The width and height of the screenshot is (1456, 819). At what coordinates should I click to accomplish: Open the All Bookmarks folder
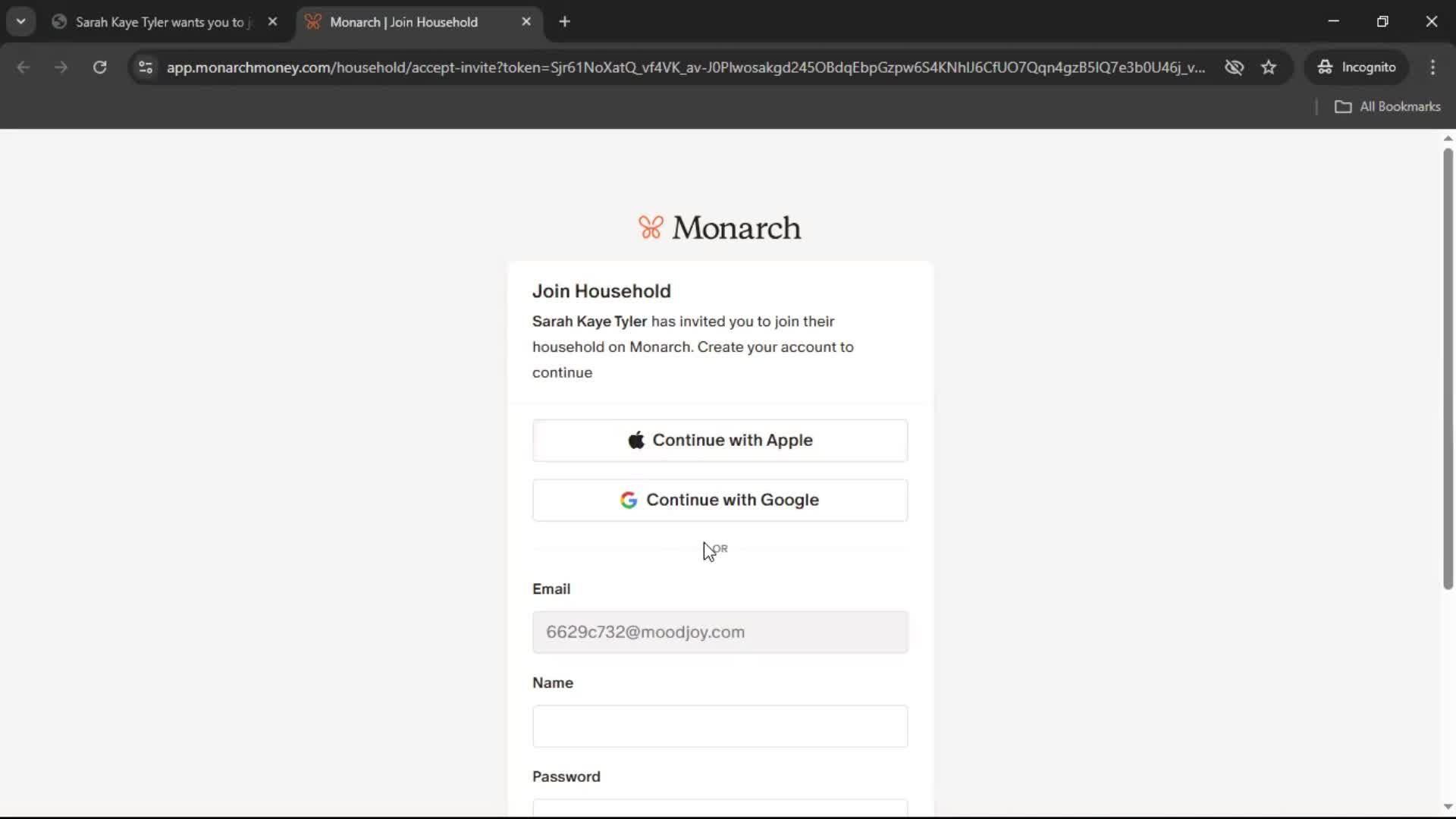(x=1387, y=107)
